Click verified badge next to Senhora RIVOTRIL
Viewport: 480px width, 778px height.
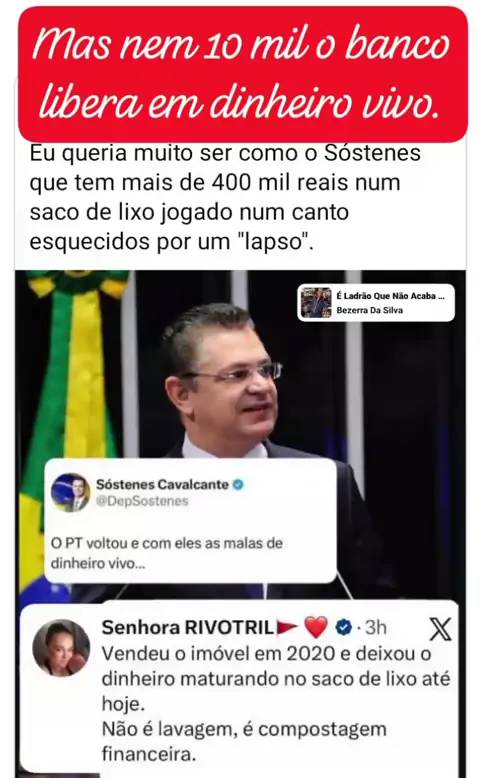[x=343, y=628]
